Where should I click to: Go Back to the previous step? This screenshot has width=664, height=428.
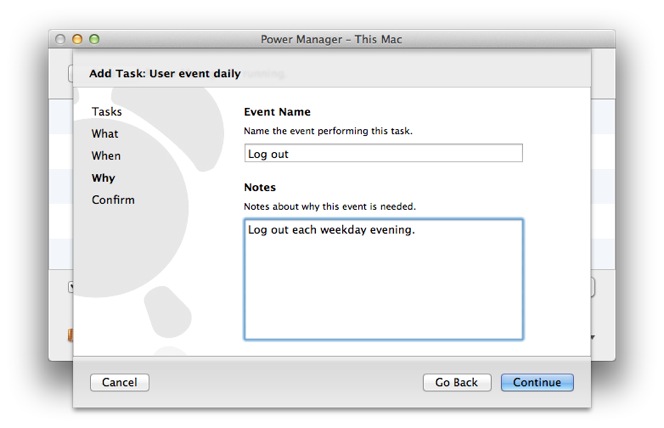(x=457, y=382)
